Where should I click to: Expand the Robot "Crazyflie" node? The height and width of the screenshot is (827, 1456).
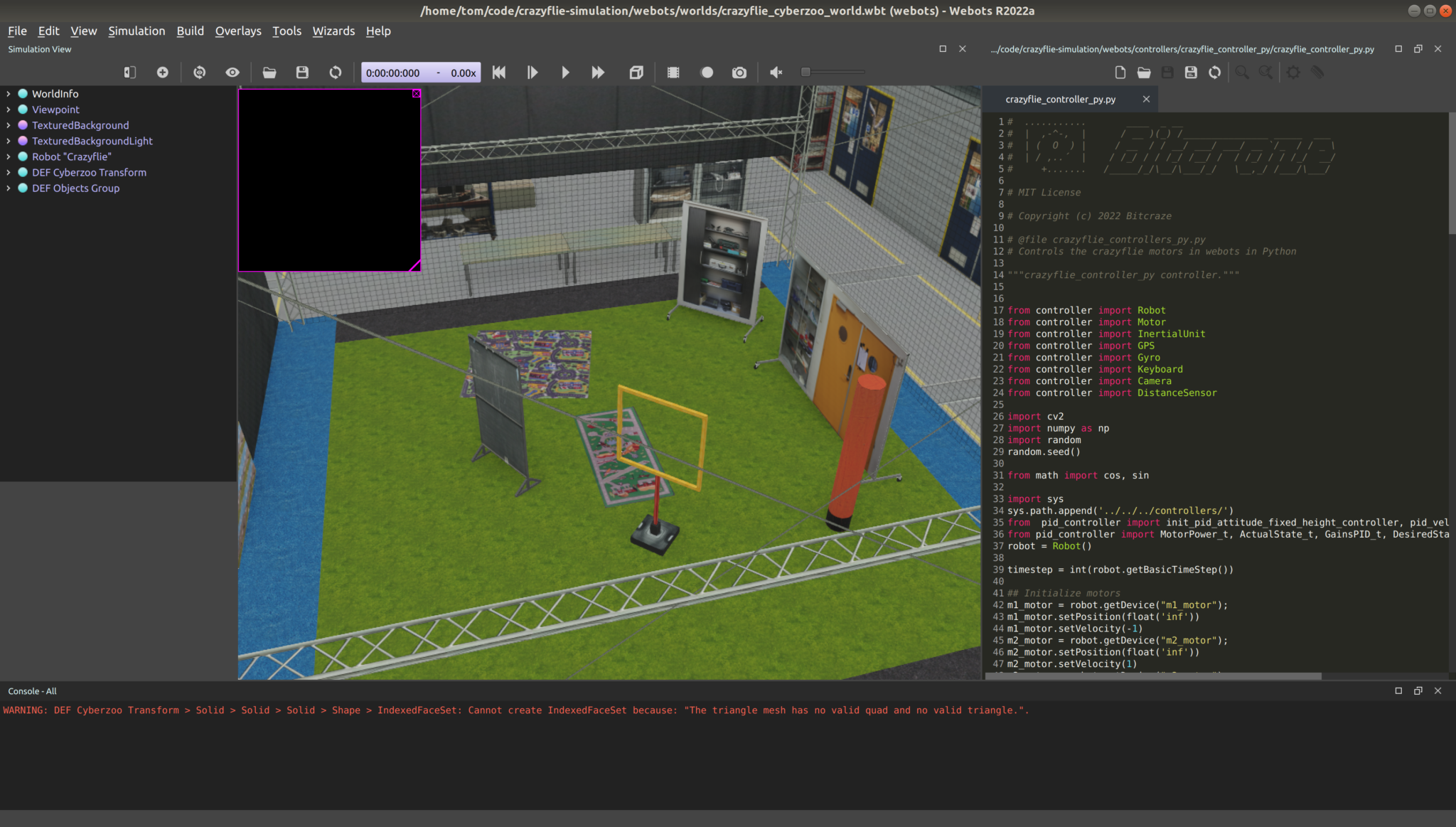(x=9, y=157)
